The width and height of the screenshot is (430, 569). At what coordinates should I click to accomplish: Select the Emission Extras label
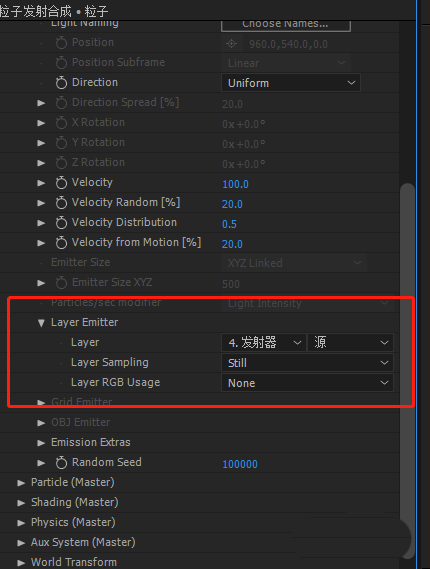(x=91, y=442)
